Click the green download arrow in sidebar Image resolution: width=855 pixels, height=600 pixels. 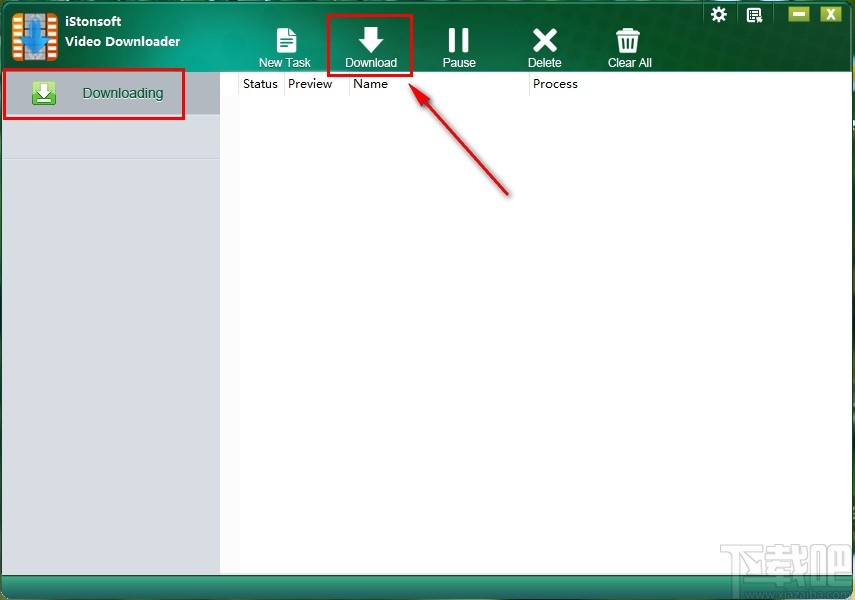[x=44, y=92]
